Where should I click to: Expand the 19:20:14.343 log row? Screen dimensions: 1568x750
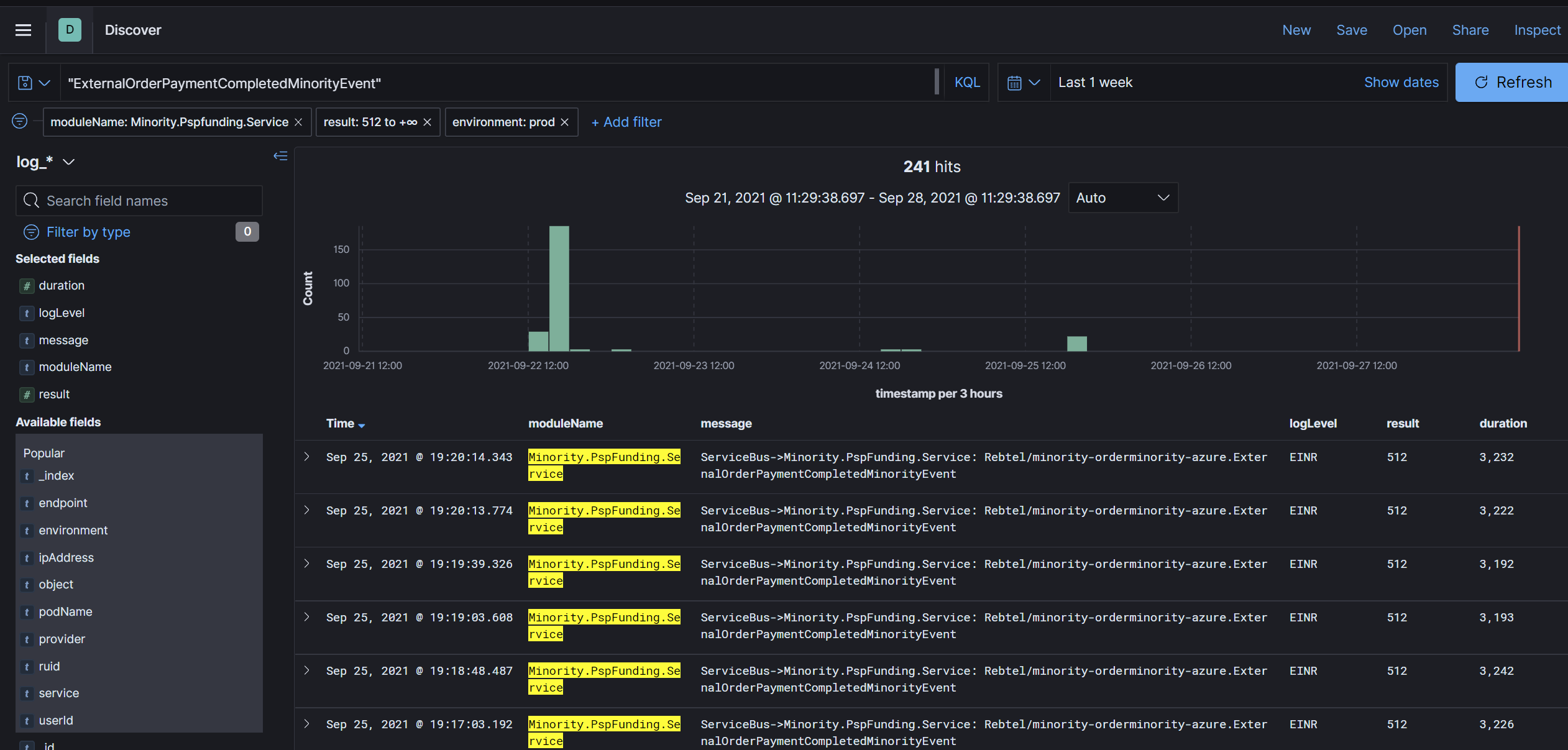[306, 457]
